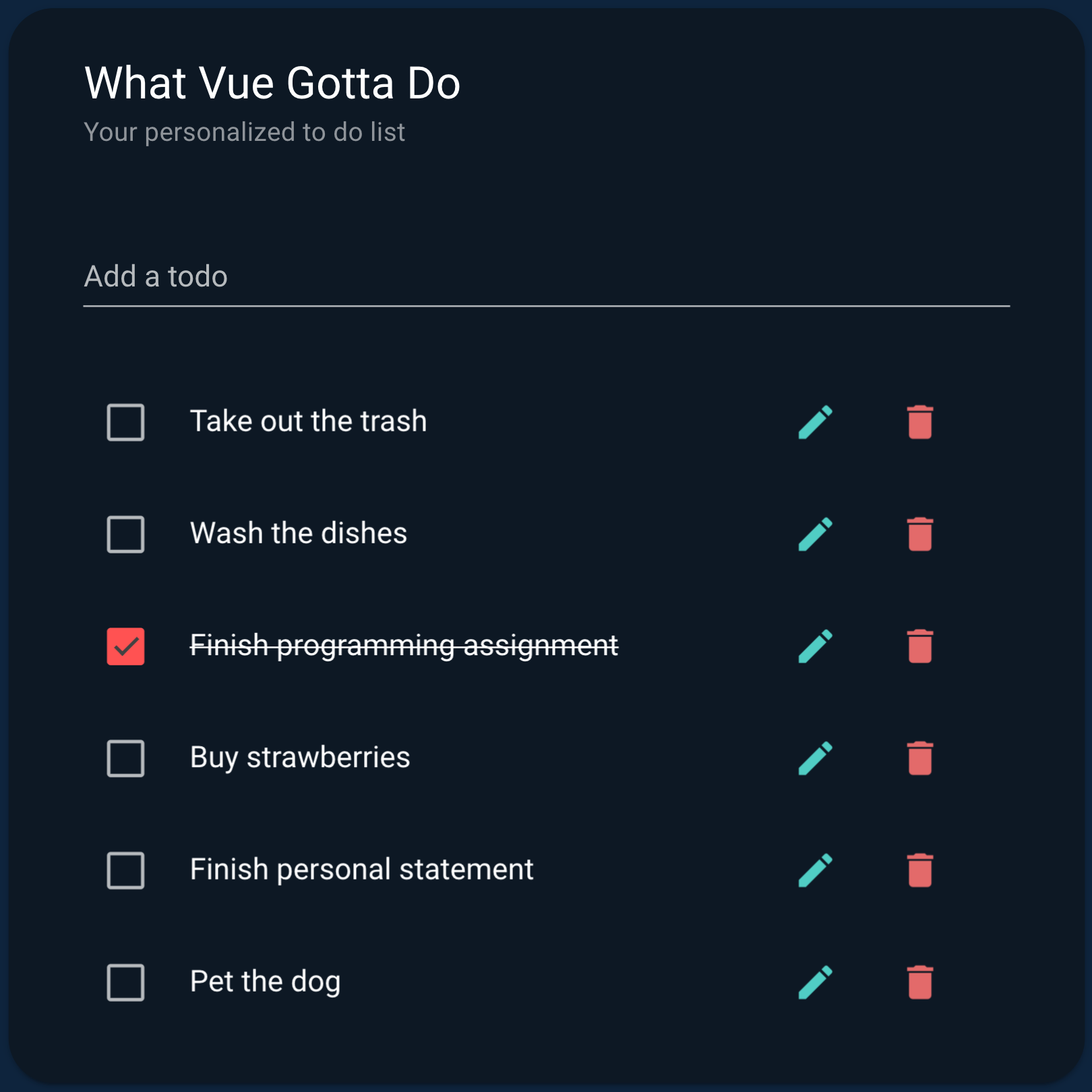Screen dimensions: 1092x1092
Task: Click the trash icon for Pet the dog
Action: [x=919, y=981]
